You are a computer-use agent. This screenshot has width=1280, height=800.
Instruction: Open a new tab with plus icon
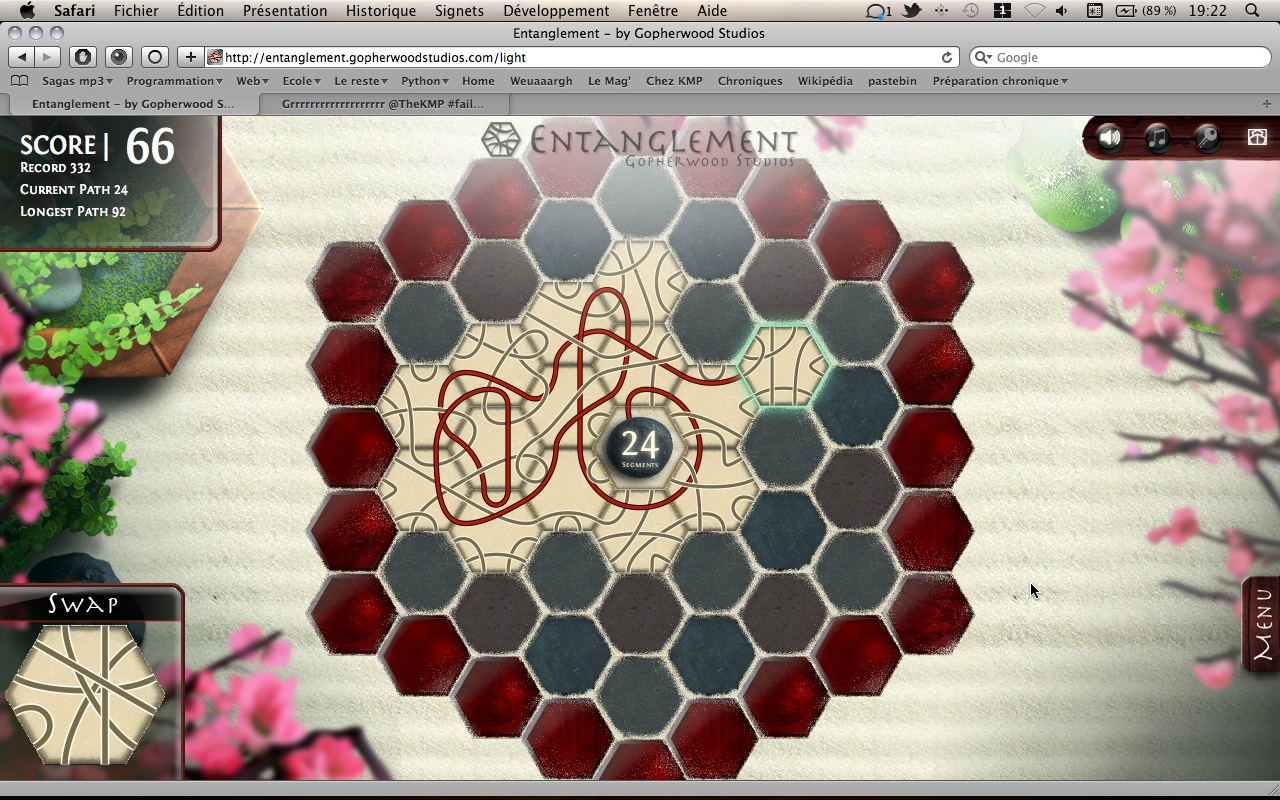point(1267,103)
